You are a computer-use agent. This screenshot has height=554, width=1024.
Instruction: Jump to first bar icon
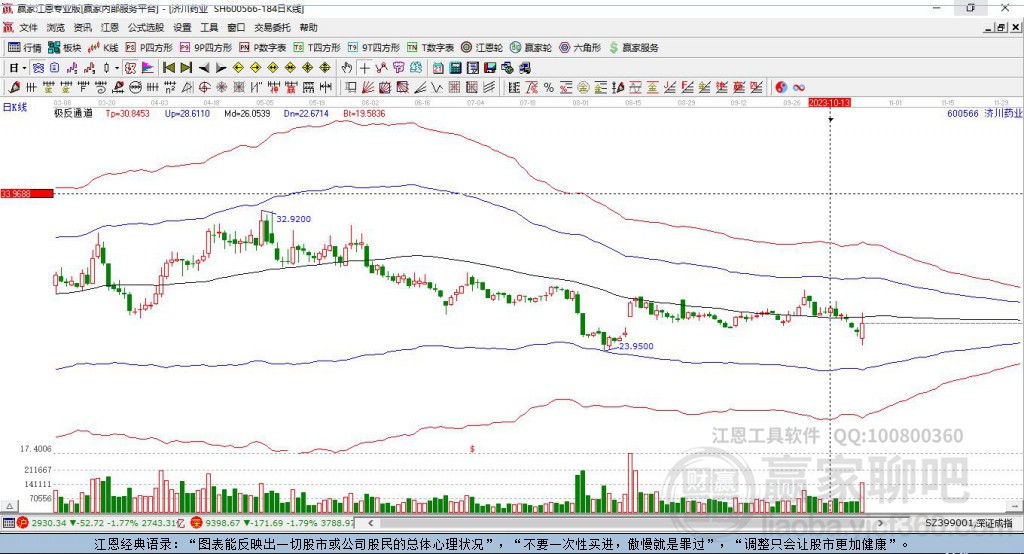168,68
